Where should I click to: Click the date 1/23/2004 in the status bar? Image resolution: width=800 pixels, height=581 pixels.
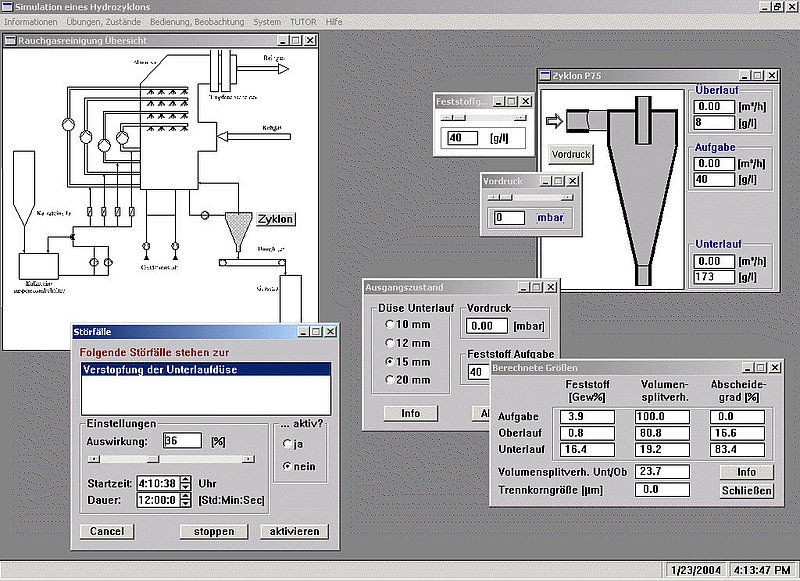coord(696,570)
